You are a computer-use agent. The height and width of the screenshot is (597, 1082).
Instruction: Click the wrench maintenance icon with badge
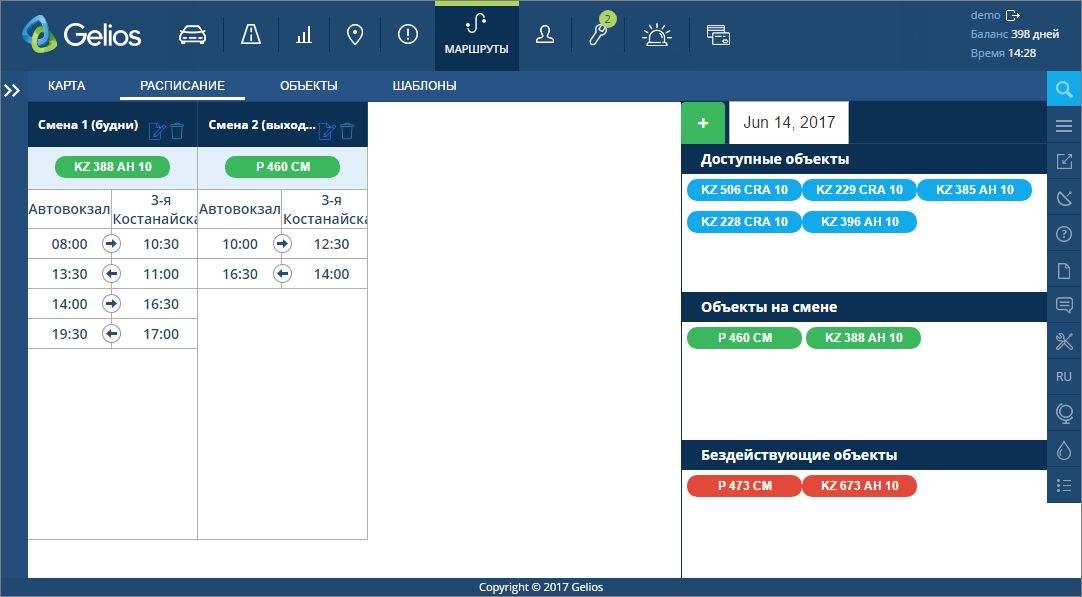[598, 35]
